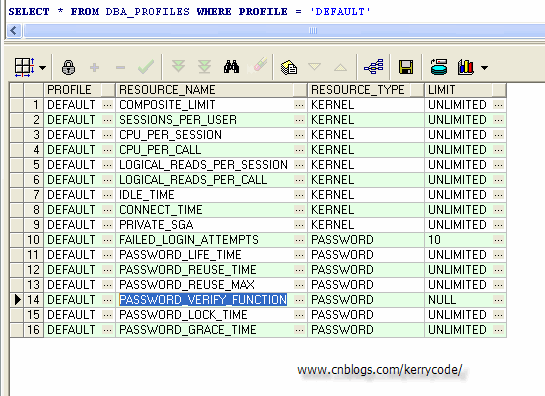This screenshot has height=396, width=545.
Task: Click the database connection disk icon
Action: (439, 67)
